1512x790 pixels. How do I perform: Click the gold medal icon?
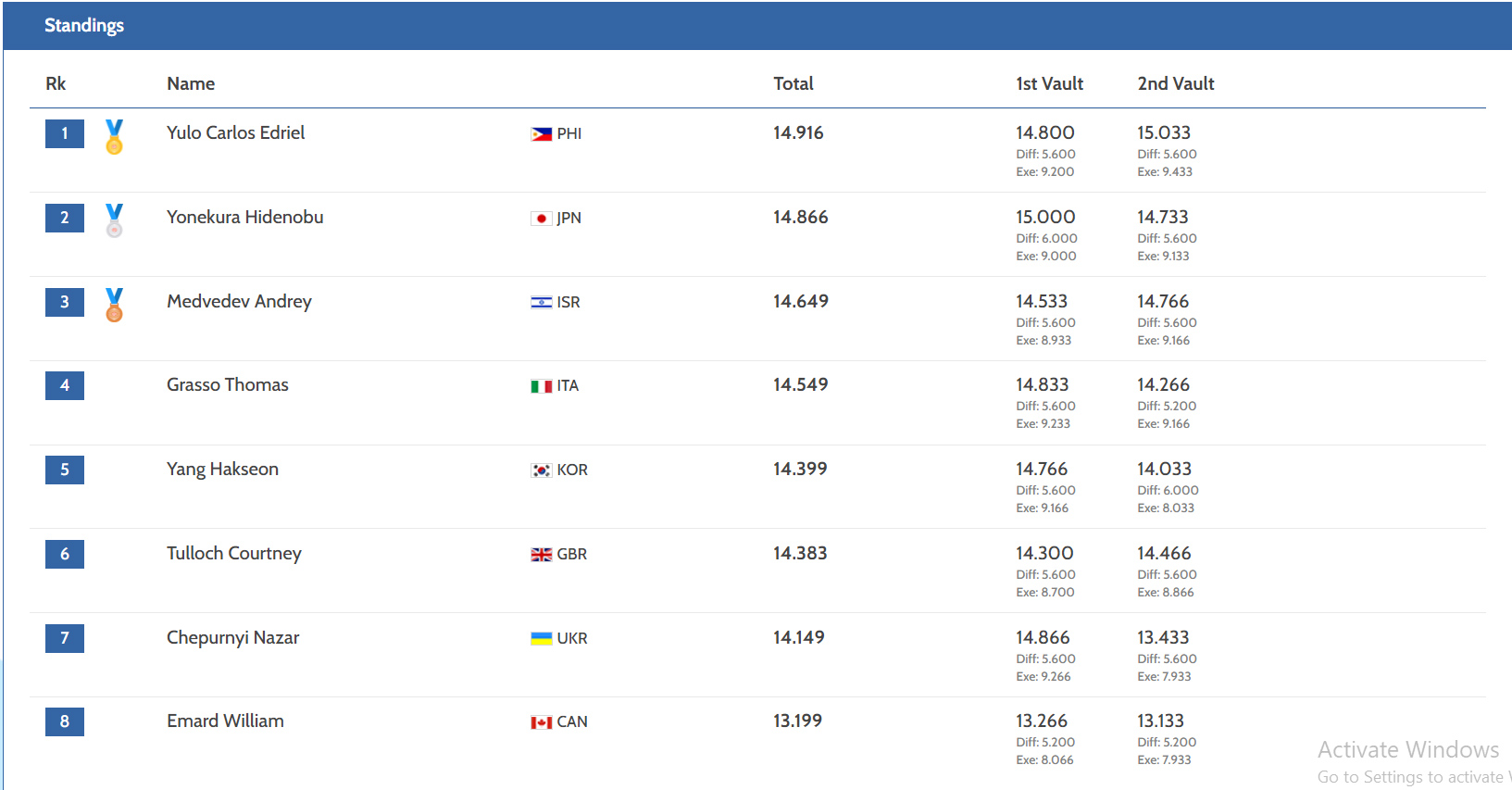(114, 136)
